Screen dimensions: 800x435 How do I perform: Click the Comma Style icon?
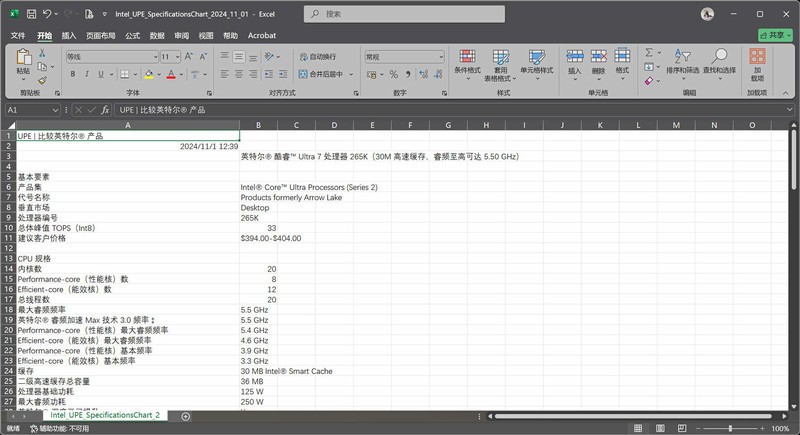[x=408, y=74]
